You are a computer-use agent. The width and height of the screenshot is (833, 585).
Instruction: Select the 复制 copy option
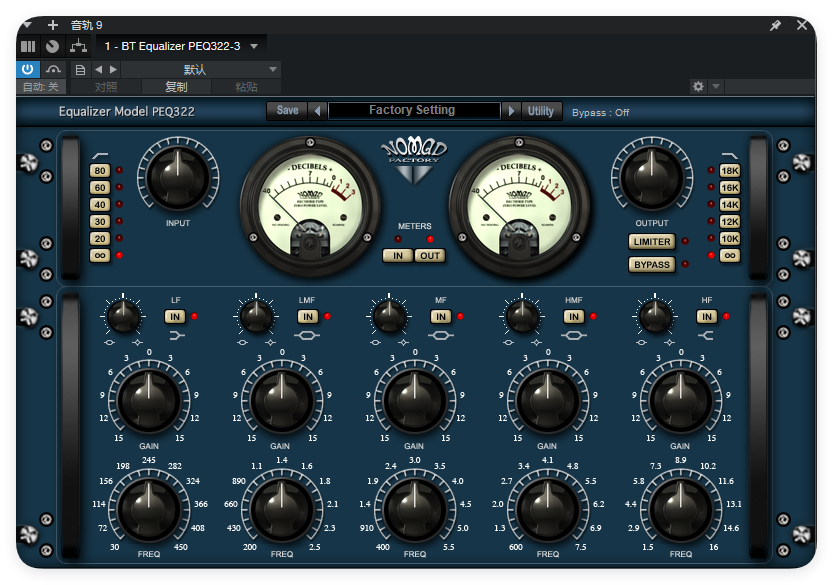(x=176, y=87)
